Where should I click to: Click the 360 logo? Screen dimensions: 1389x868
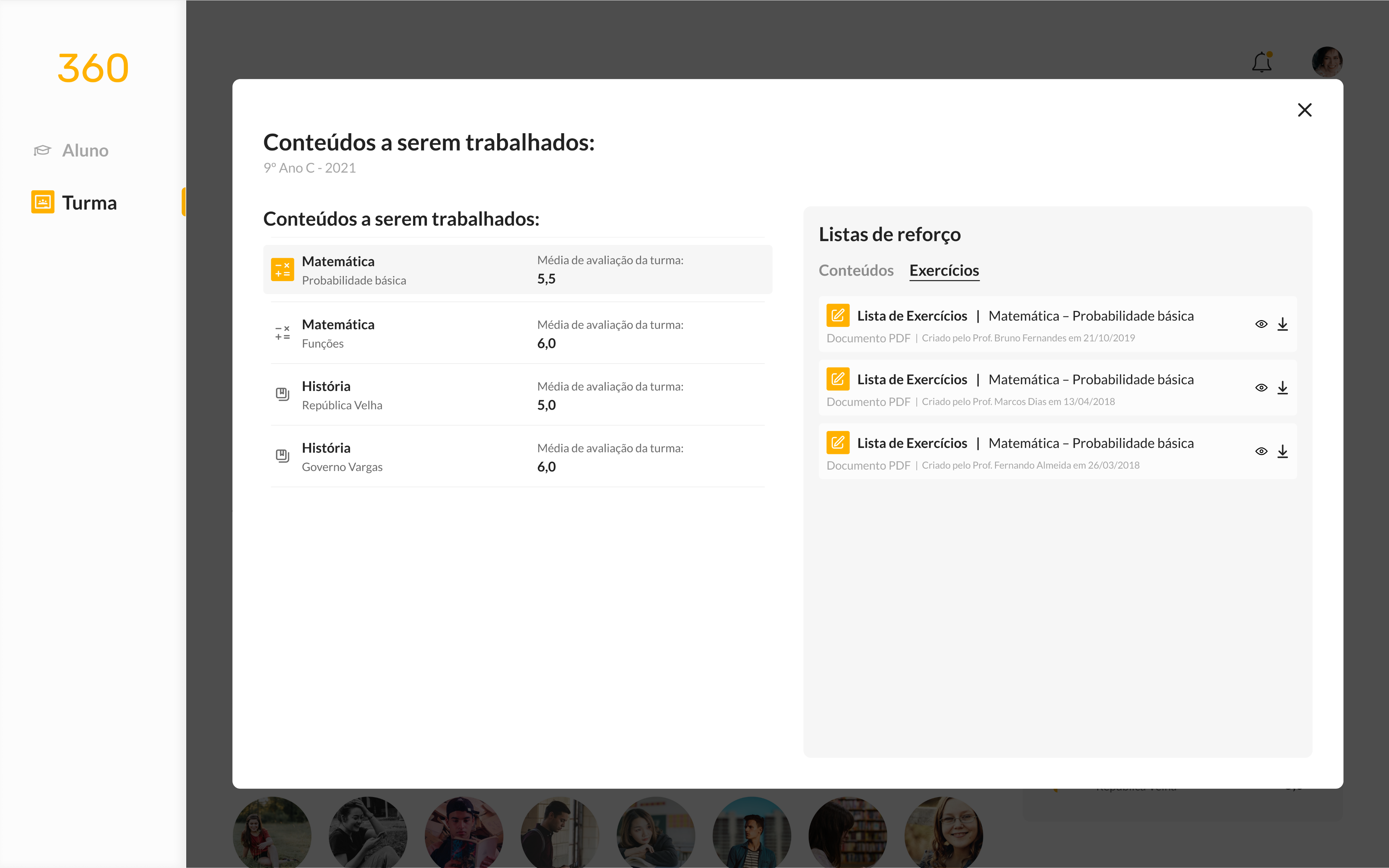coord(93,68)
